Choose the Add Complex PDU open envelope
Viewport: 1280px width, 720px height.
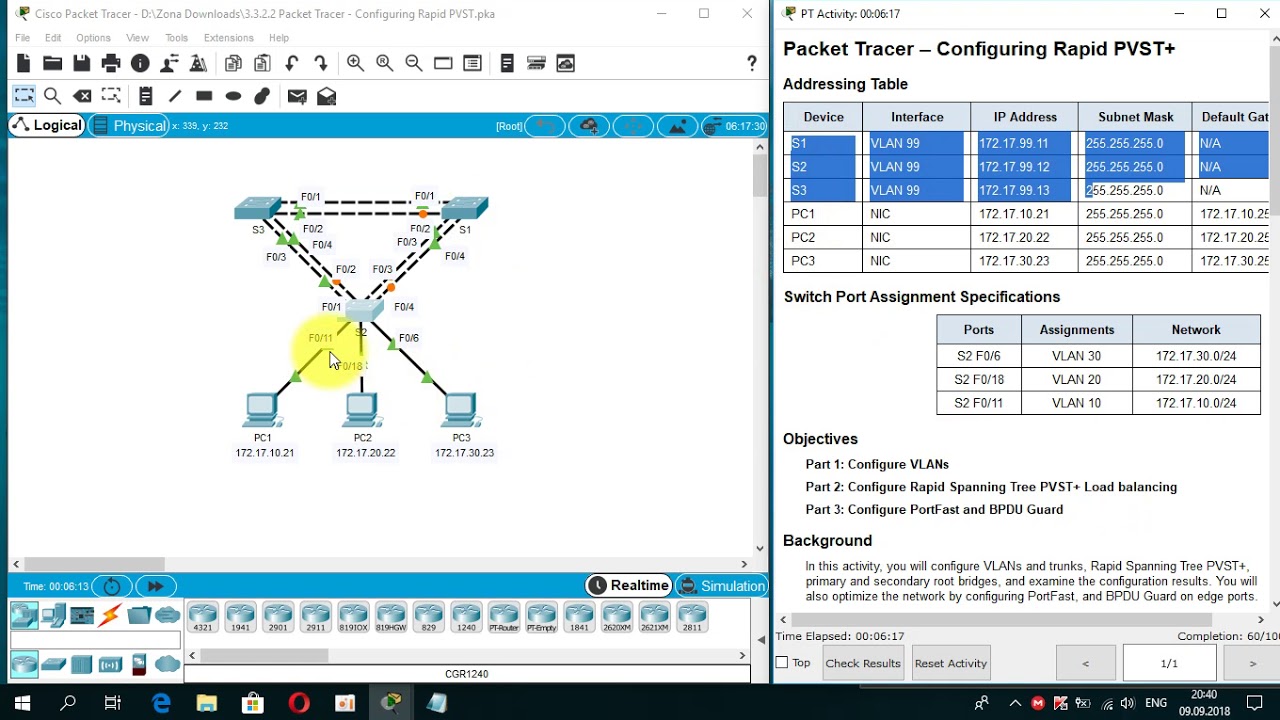[x=326, y=96]
